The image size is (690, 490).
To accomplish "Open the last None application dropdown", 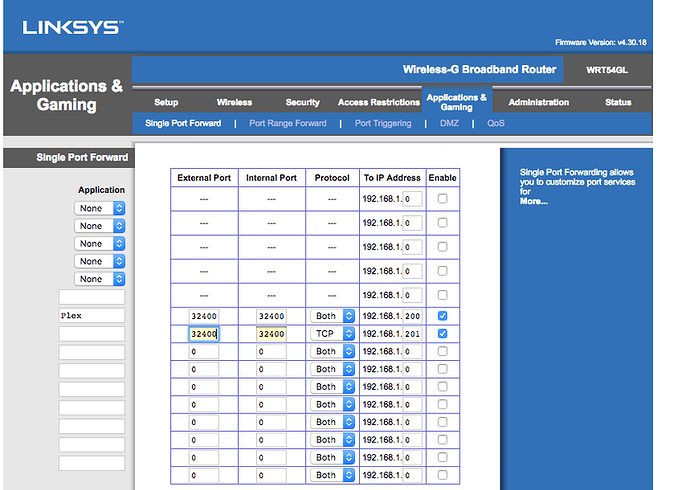I will click(100, 279).
